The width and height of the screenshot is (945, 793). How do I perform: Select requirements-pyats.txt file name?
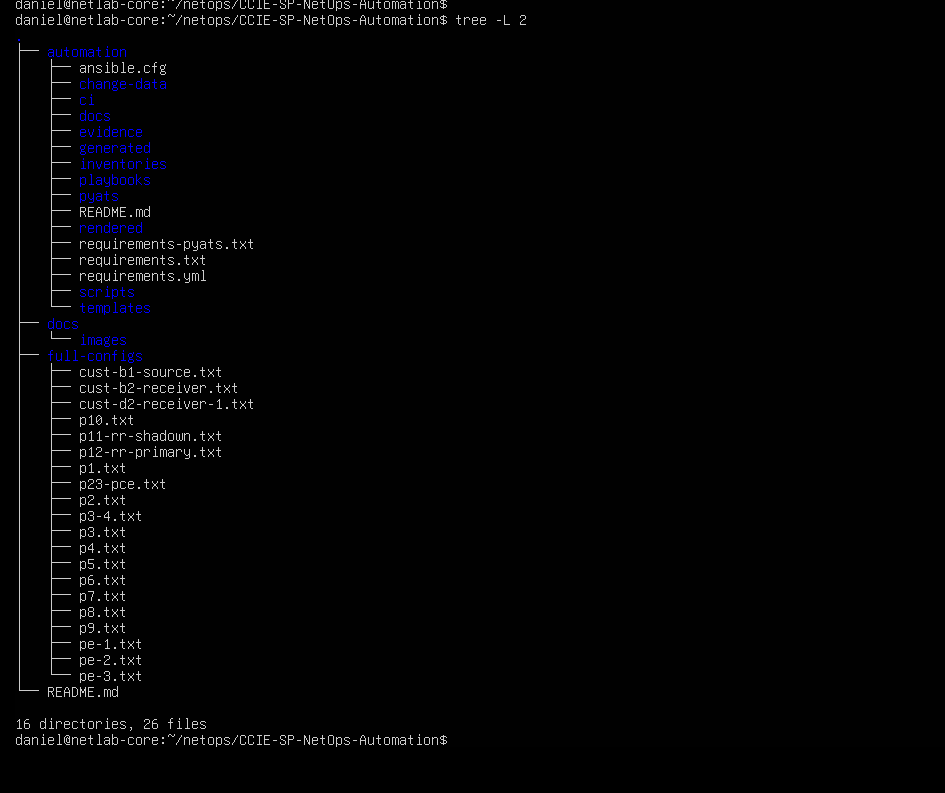(166, 244)
